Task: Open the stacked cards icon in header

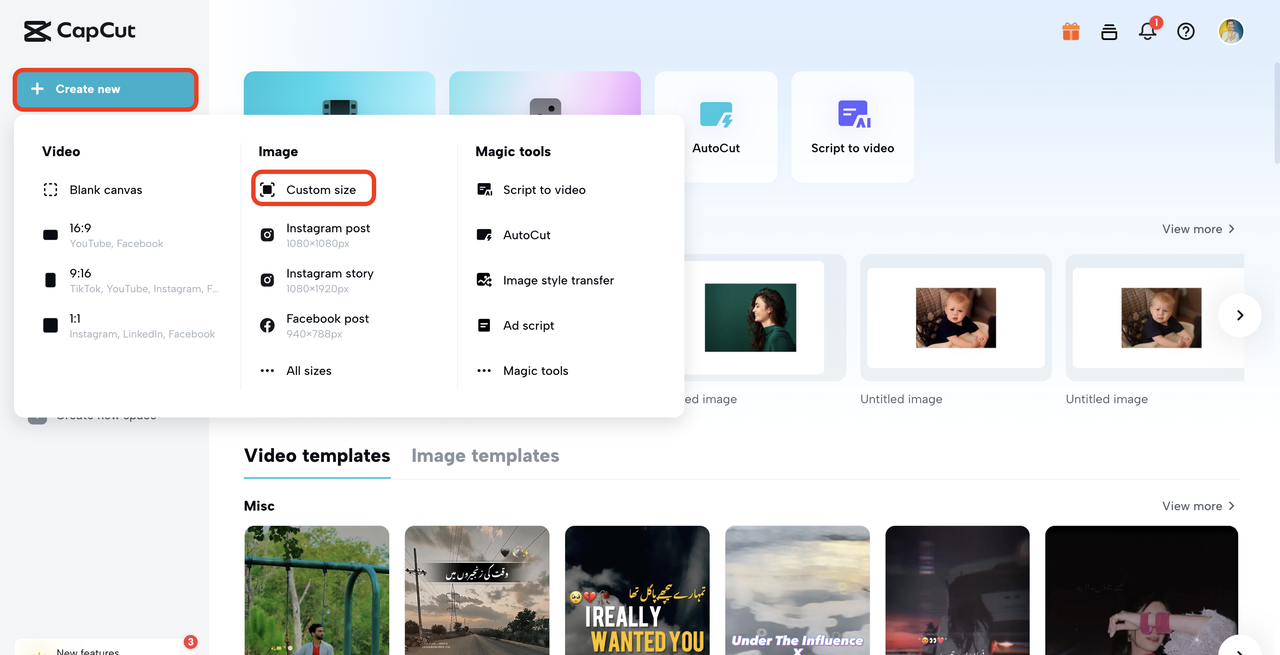Action: coord(1109,31)
